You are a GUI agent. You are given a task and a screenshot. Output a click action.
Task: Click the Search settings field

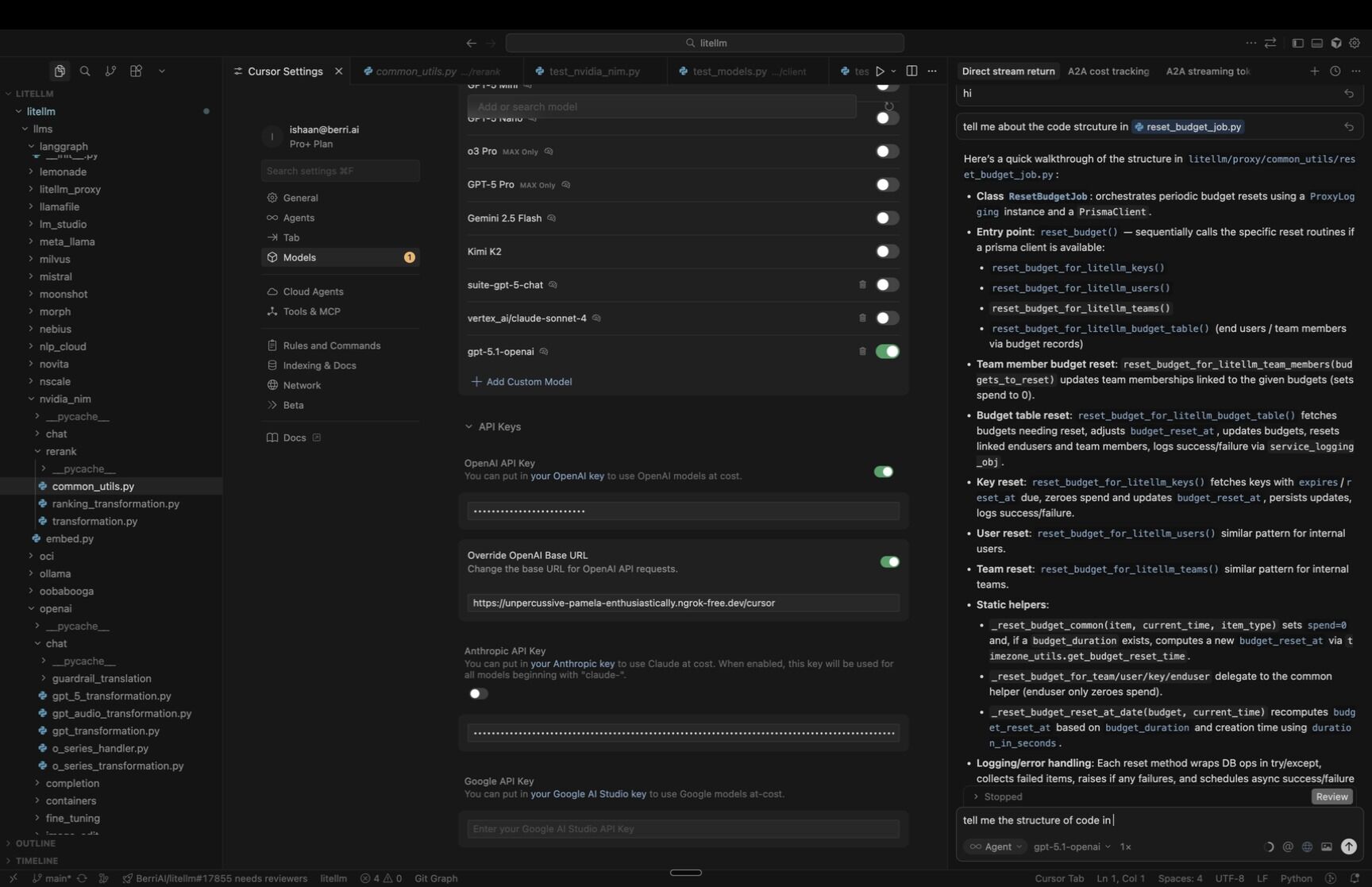point(340,171)
